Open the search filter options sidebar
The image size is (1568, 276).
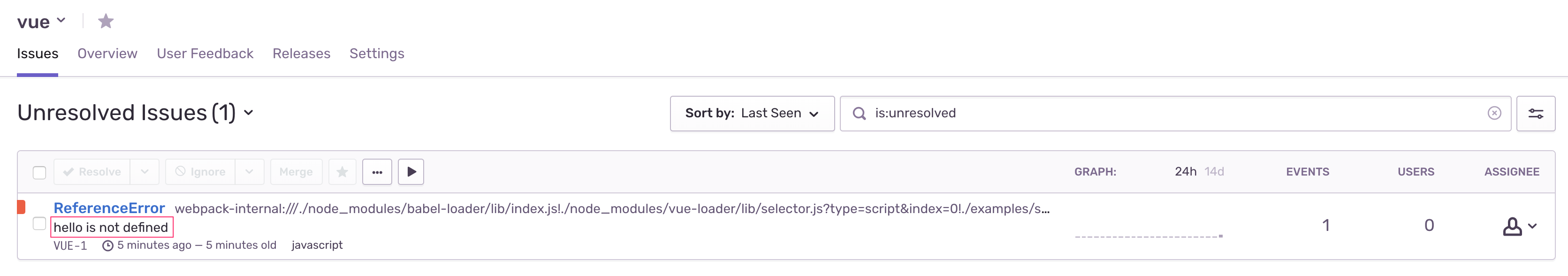coord(1535,113)
